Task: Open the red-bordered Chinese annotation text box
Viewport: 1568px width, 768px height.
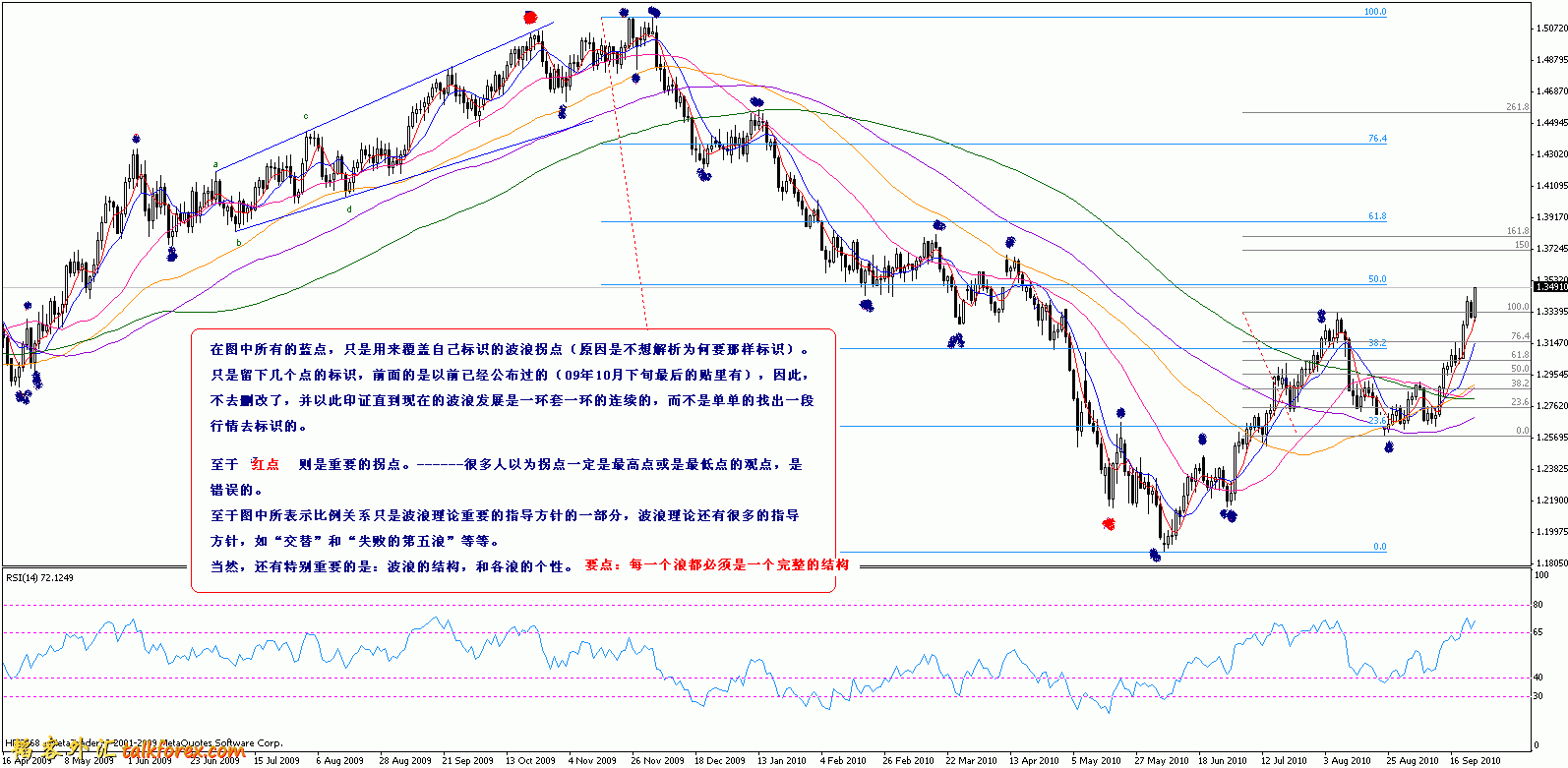Action: point(513,460)
